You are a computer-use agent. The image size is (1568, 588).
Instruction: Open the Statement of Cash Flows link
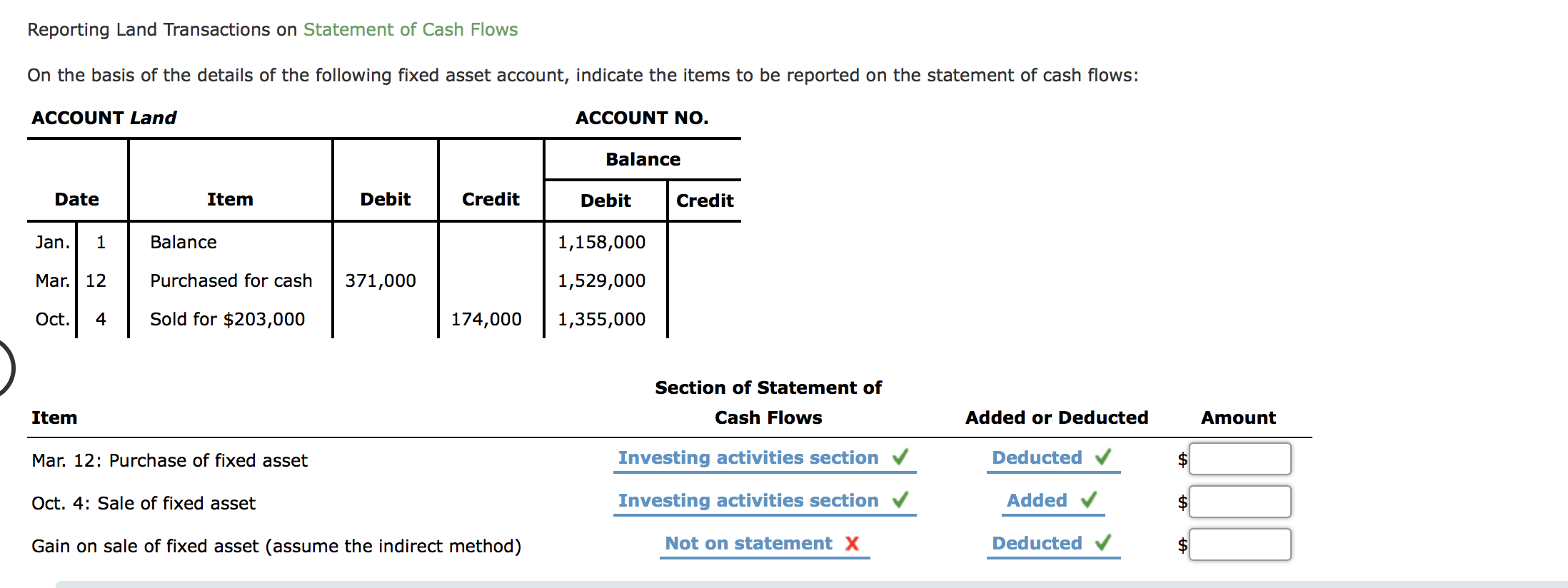[410, 29]
